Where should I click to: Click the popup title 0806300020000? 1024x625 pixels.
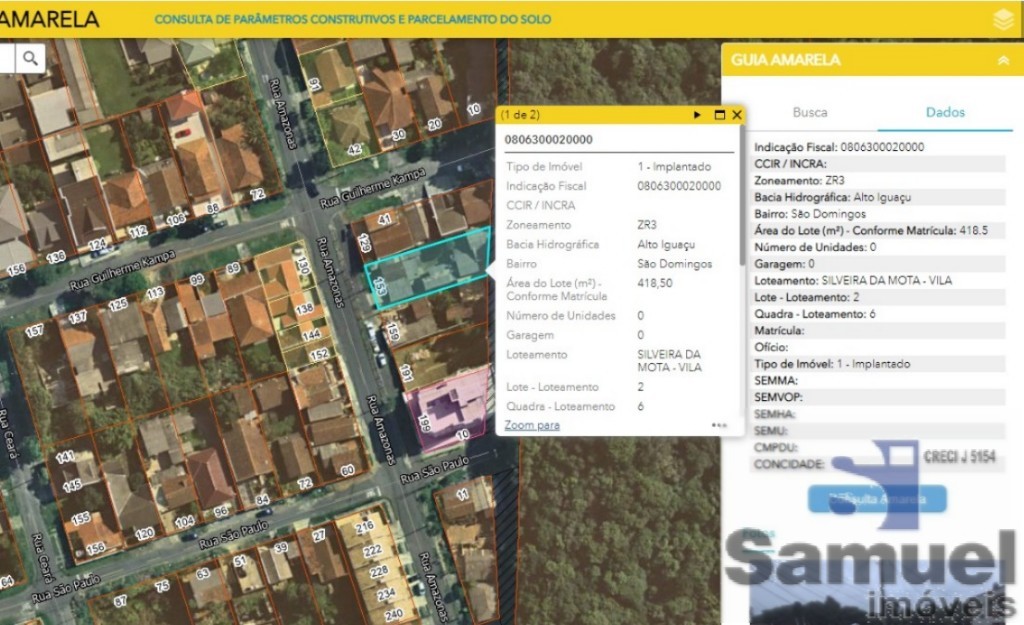click(x=548, y=140)
